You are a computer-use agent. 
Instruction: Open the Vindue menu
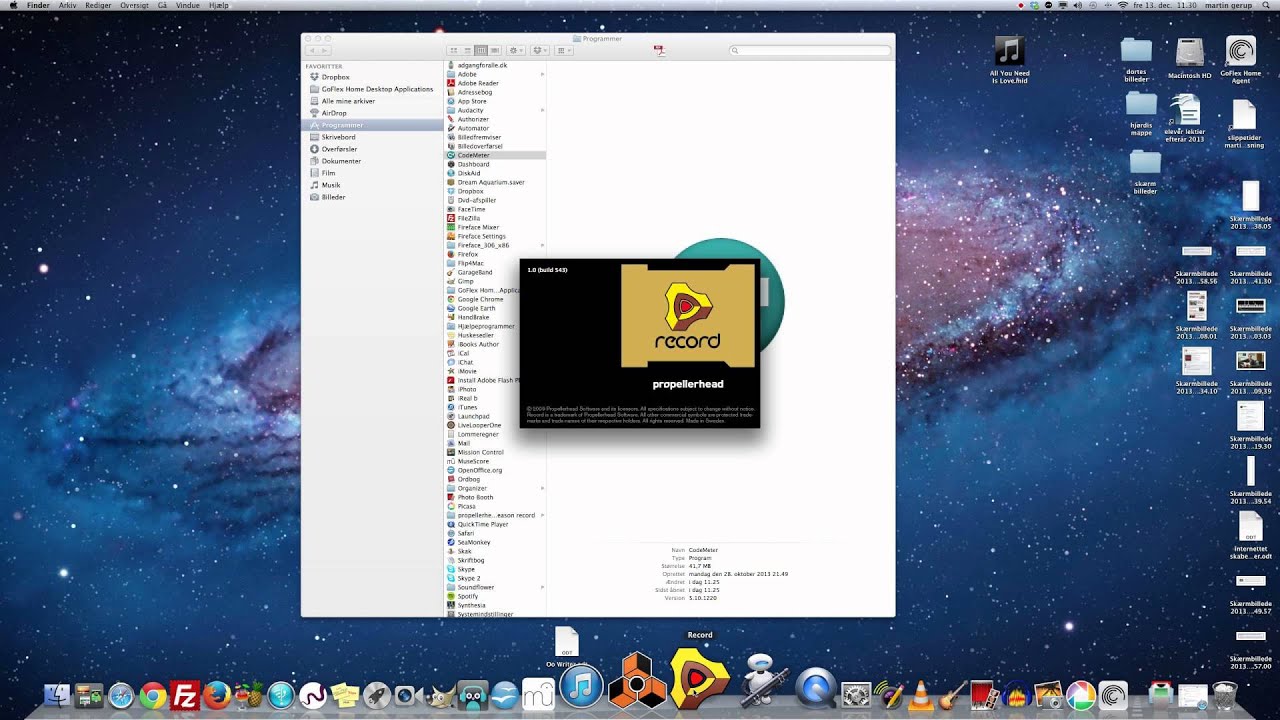point(187,5)
